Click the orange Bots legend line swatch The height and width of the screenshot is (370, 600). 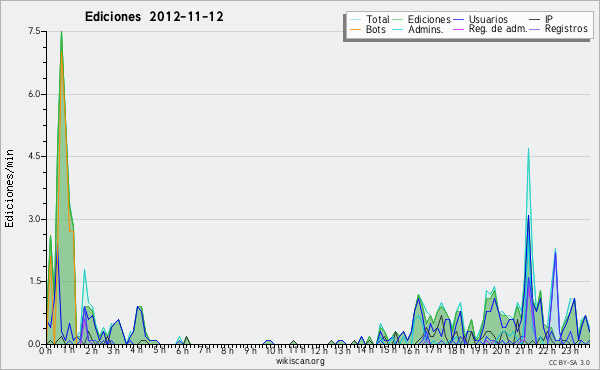tap(355, 29)
